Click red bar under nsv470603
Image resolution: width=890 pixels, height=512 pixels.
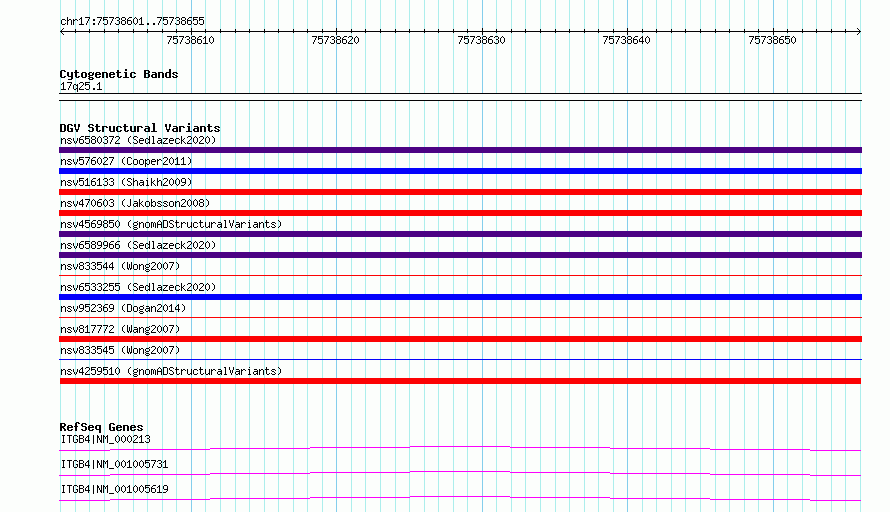460,213
